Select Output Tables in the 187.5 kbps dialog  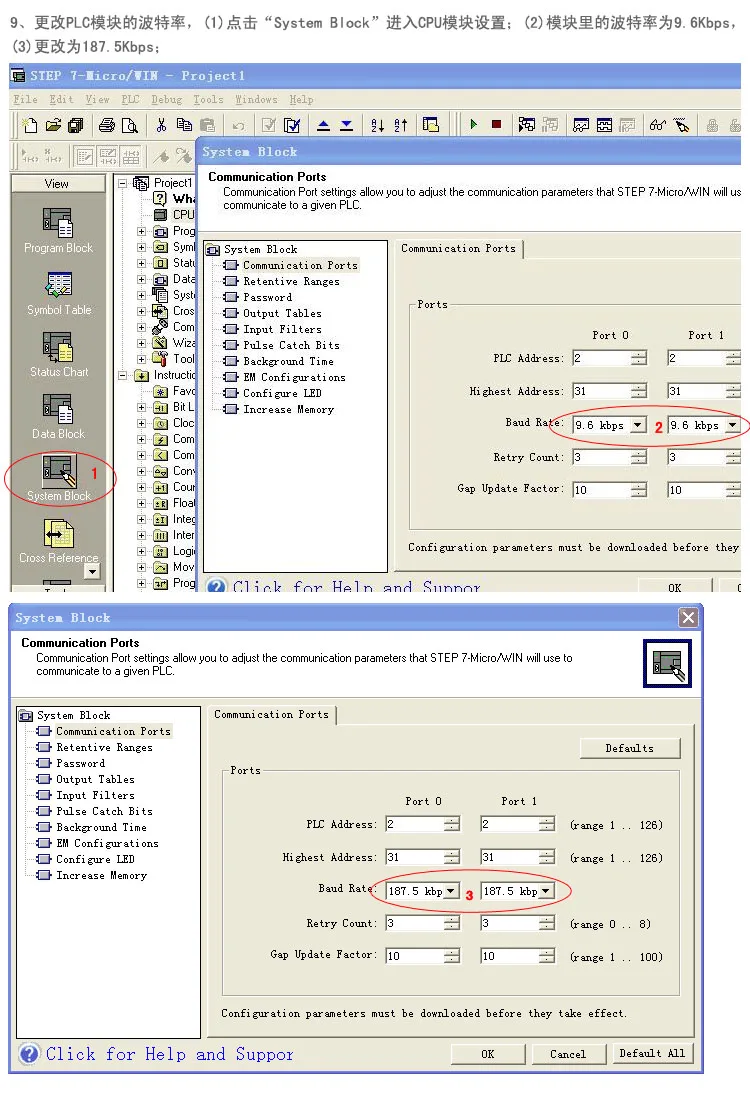(96, 779)
